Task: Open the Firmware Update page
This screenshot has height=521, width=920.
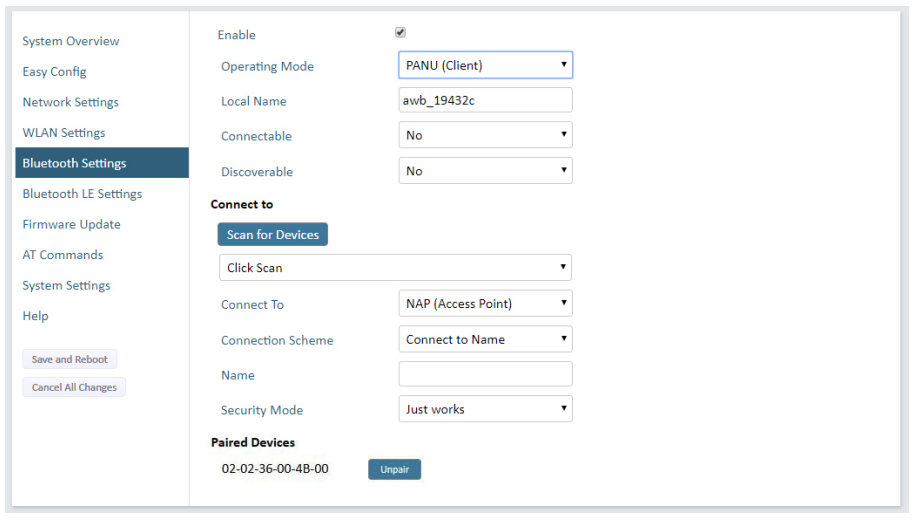Action: tap(72, 224)
